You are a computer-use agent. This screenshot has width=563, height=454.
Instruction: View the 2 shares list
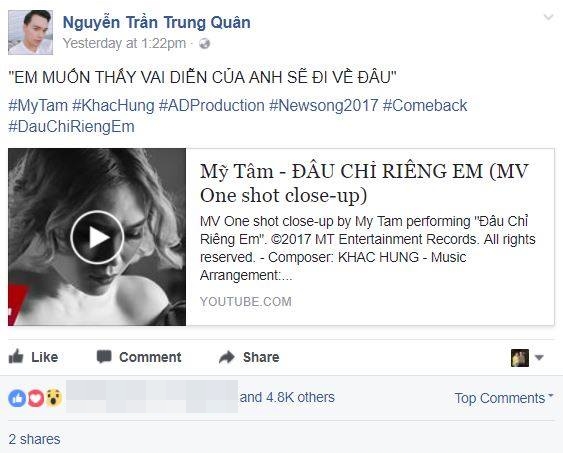(34, 439)
